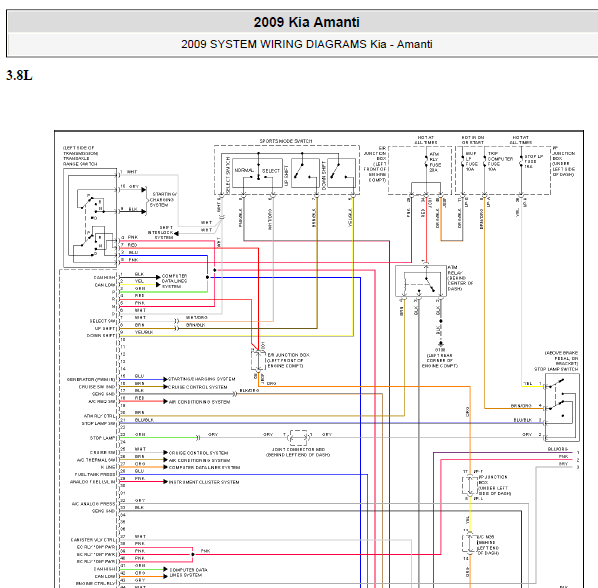Image resolution: width=598 pixels, height=588 pixels.
Task: Click the 'E/R JUNCTION BOX' label mid-diagram
Action: coord(288,360)
